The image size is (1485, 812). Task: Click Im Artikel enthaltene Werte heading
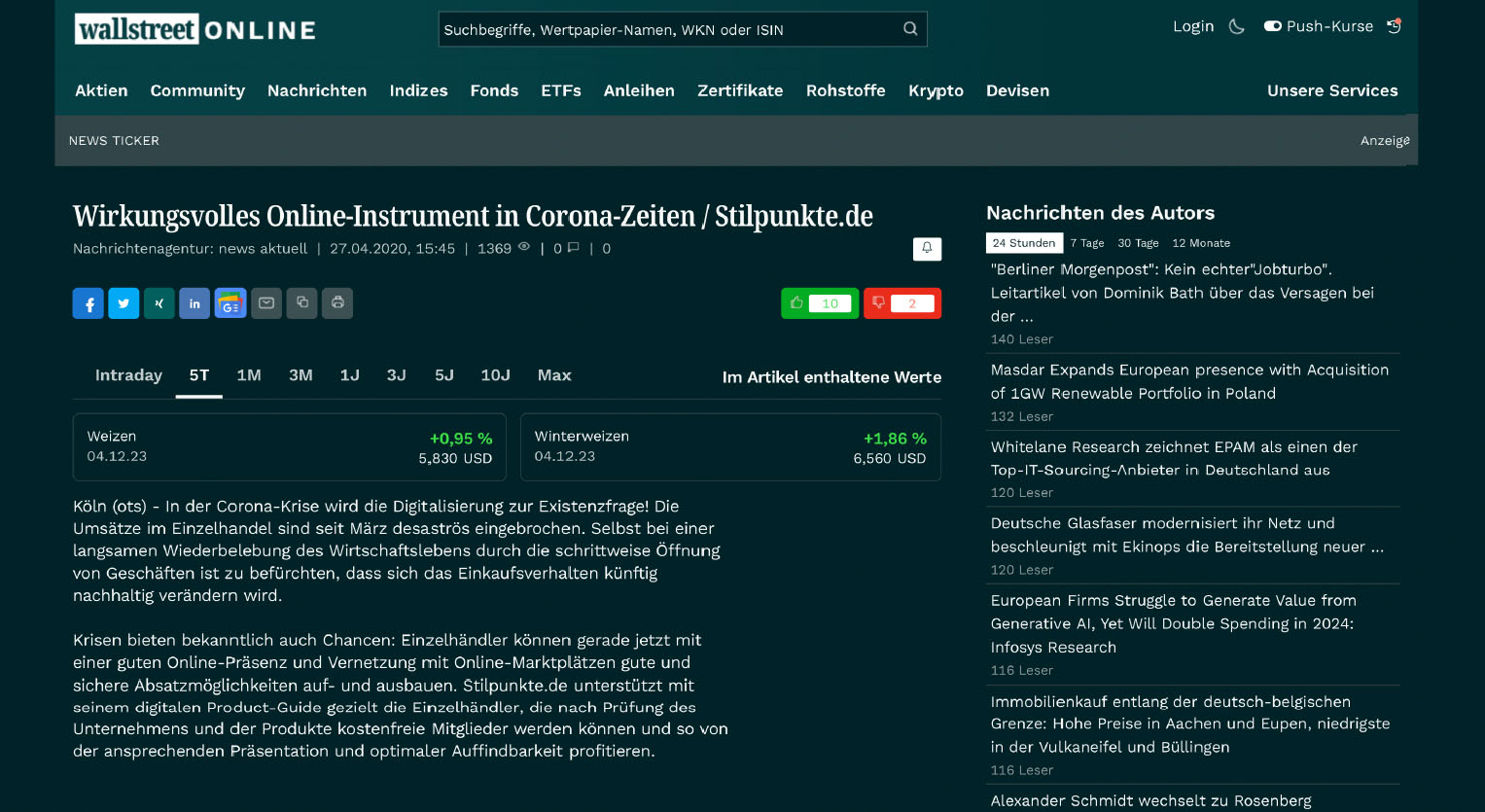click(831, 377)
